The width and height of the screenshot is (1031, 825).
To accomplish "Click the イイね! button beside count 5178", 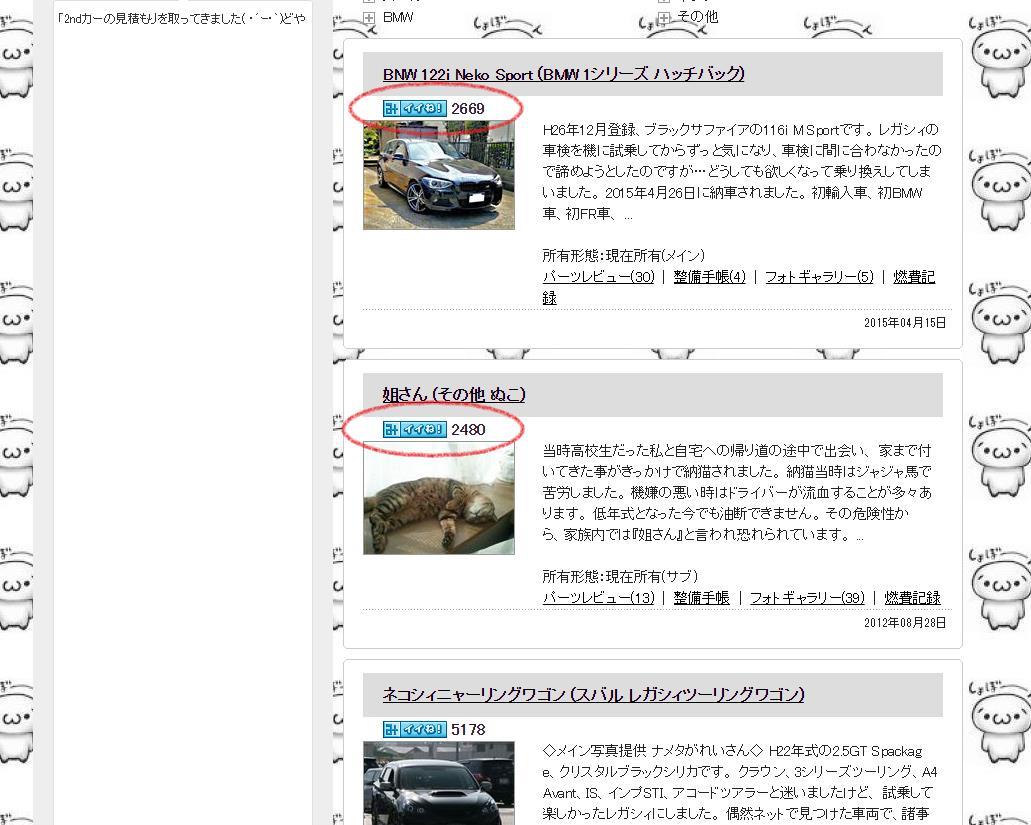I will pos(414,729).
